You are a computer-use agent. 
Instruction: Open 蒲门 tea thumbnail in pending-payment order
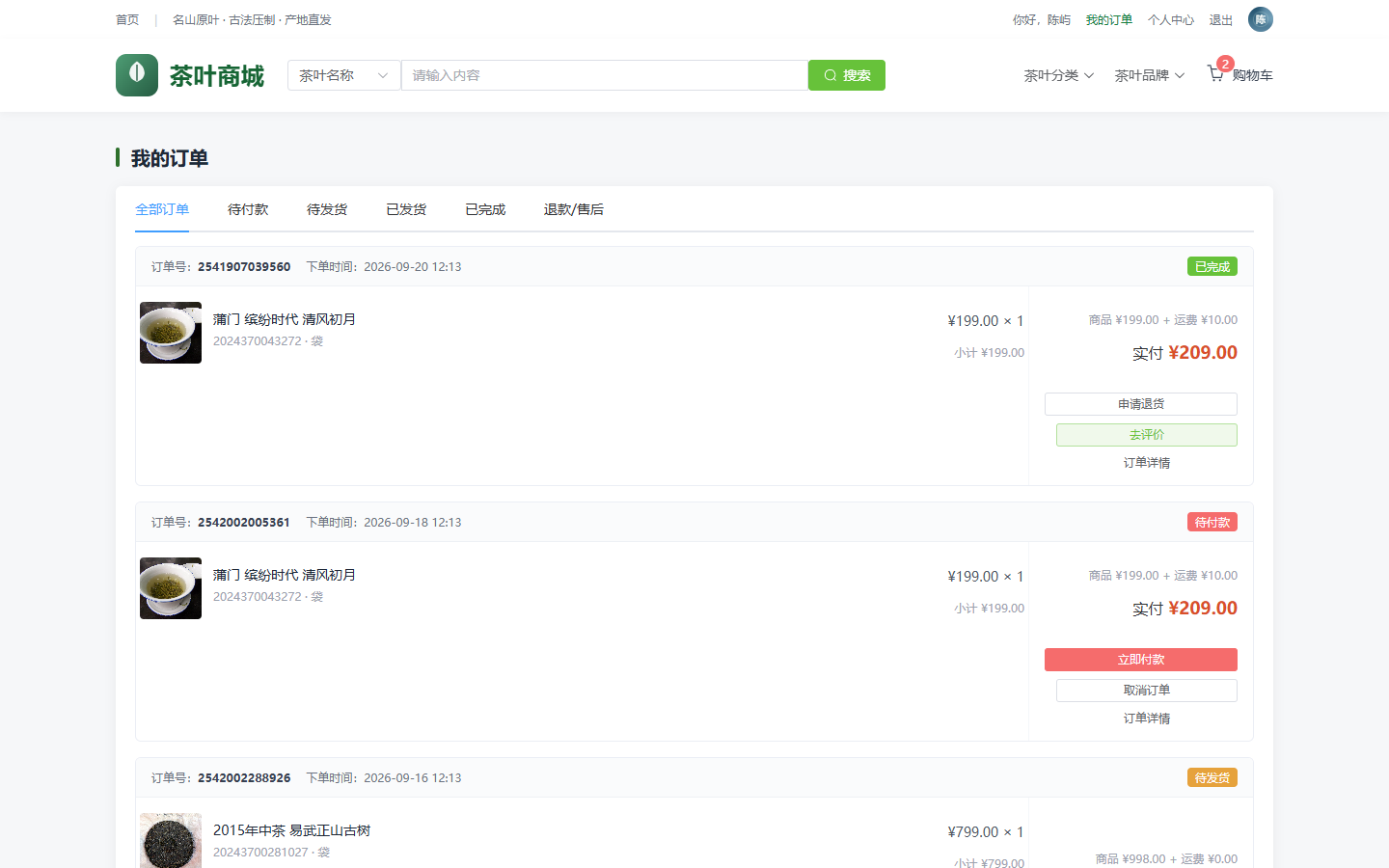[171, 588]
